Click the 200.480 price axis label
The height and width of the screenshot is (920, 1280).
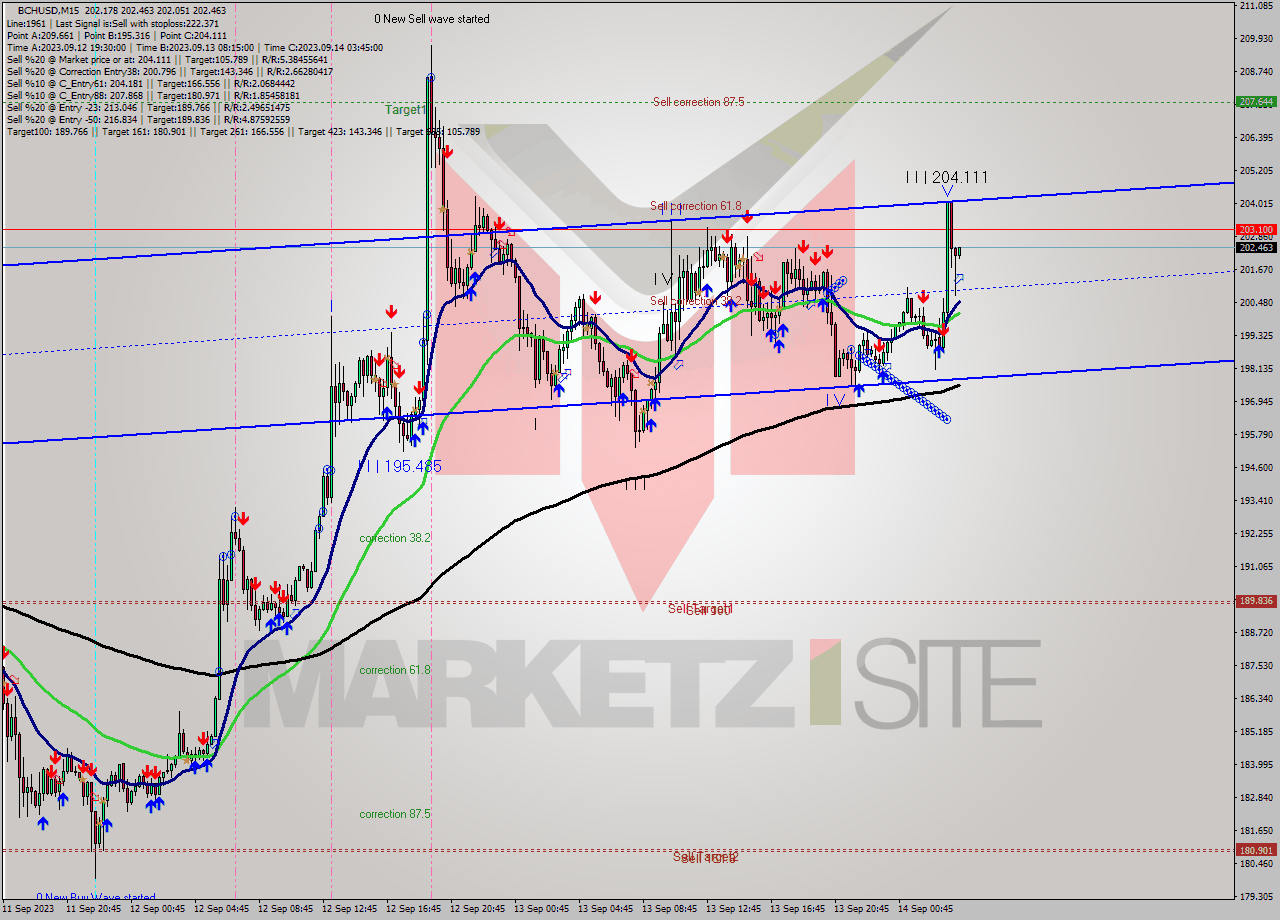1256,303
